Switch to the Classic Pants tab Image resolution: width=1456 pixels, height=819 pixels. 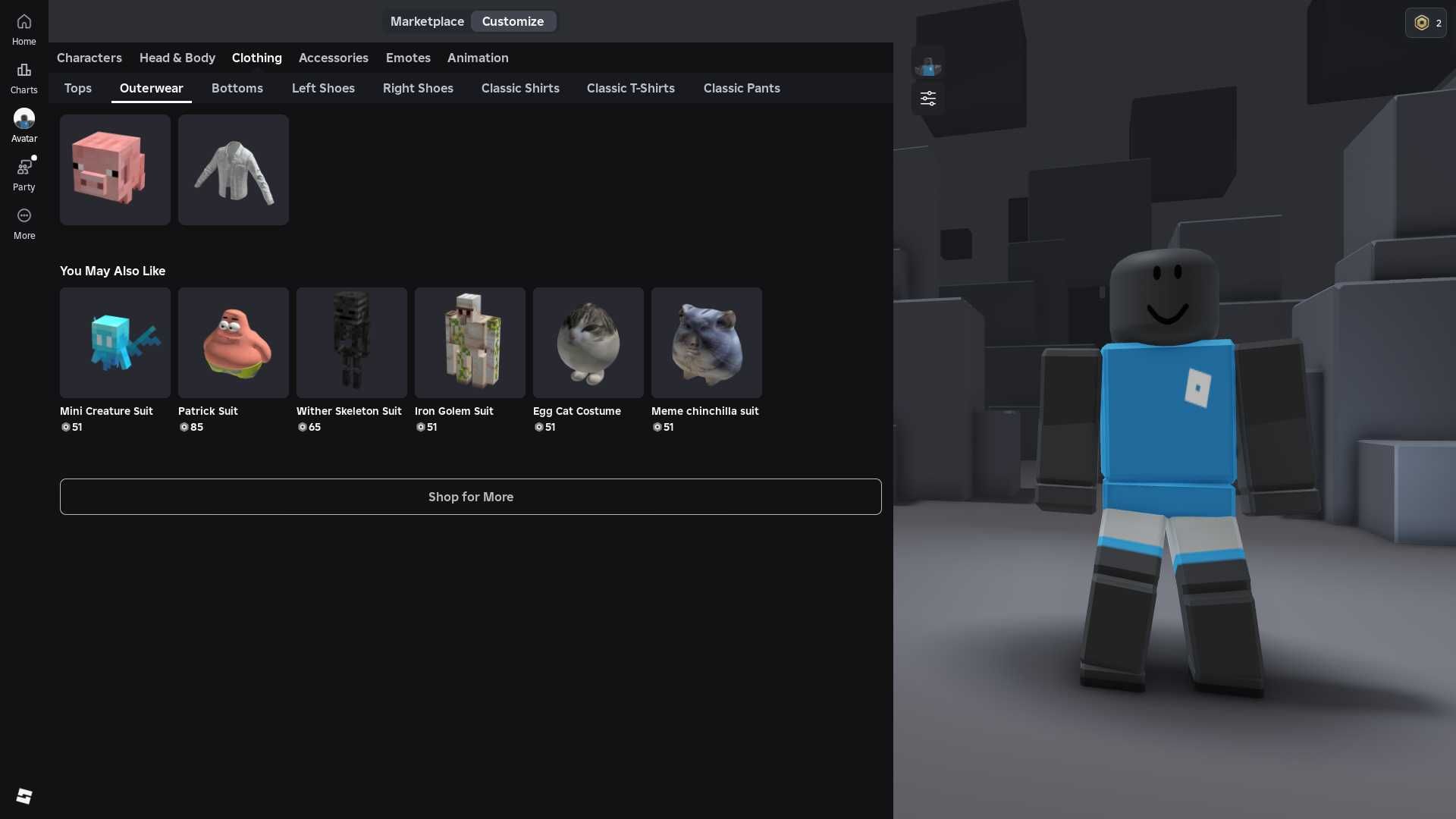coord(742,88)
